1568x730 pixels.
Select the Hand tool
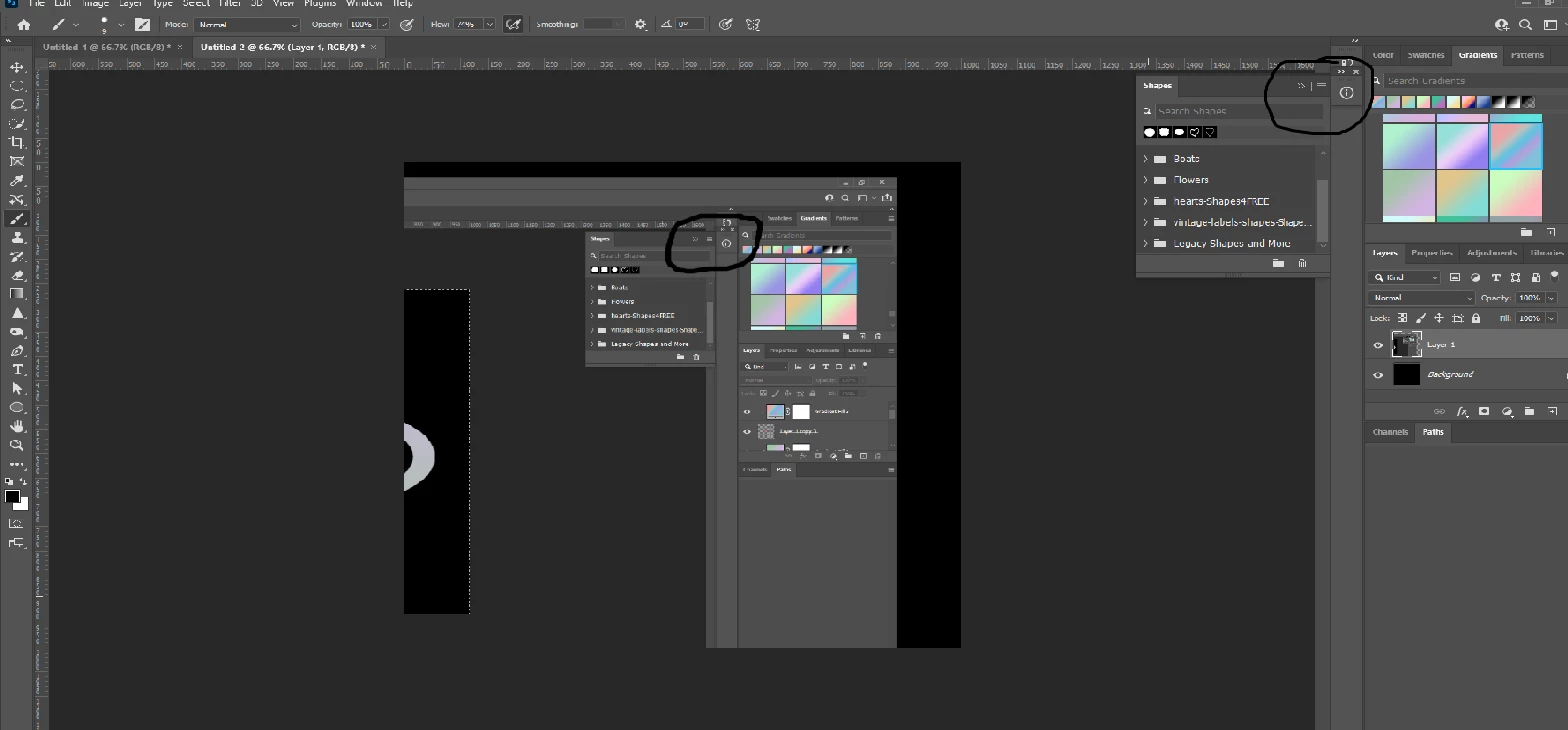[x=17, y=427]
